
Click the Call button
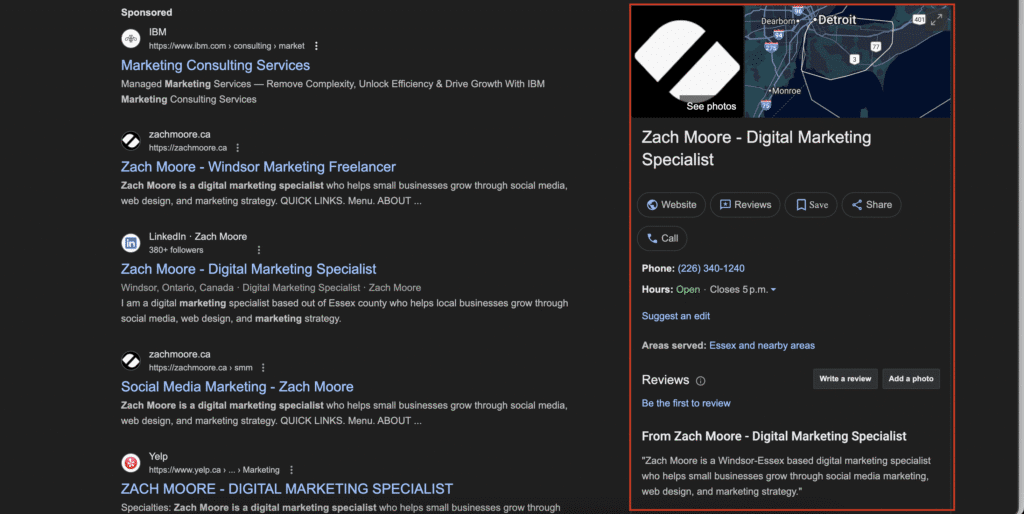pyautogui.click(x=661, y=238)
